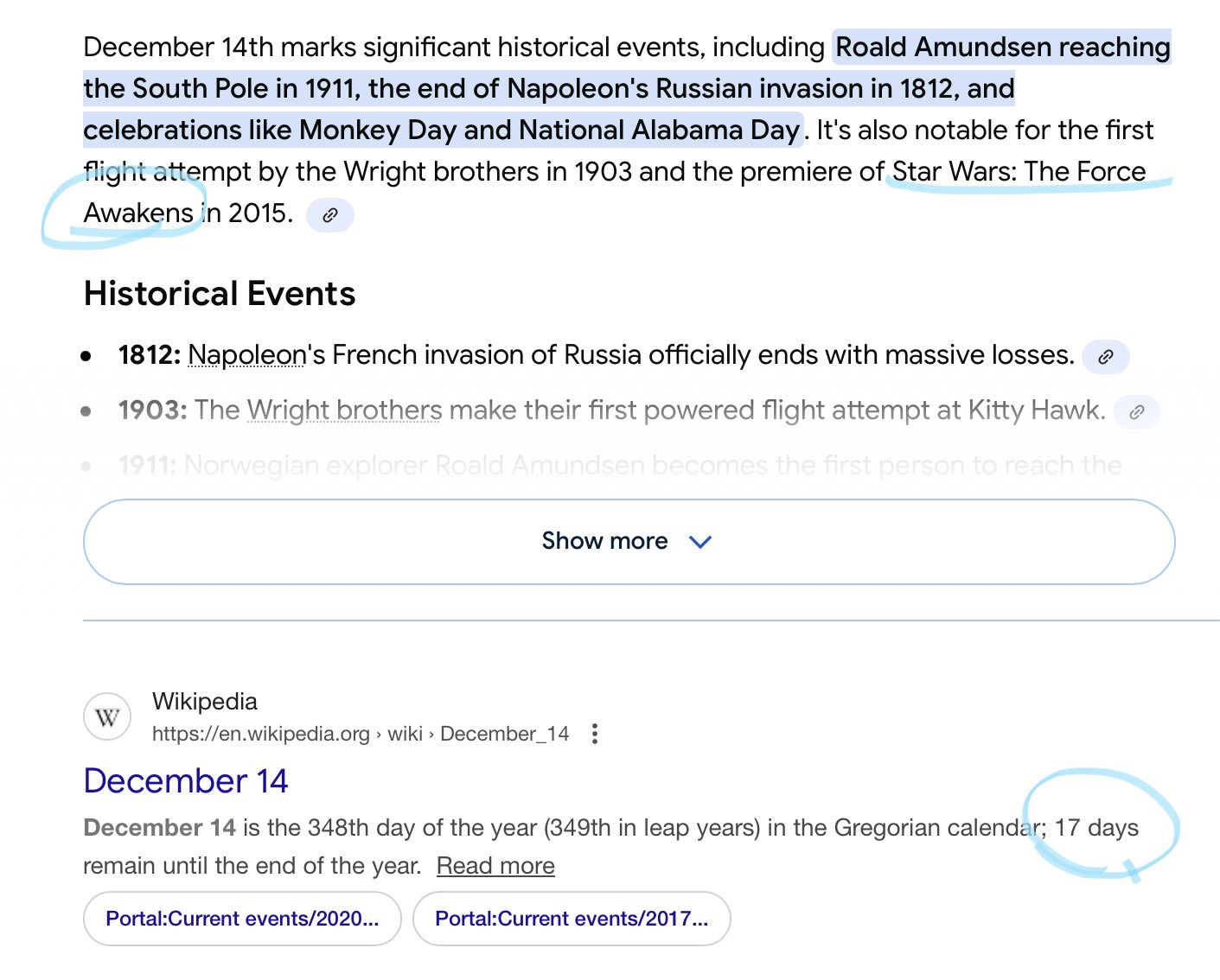Screen dimensions: 1220x980
Task: Open the Portal:Current events/2020 chip
Action: click(242, 919)
